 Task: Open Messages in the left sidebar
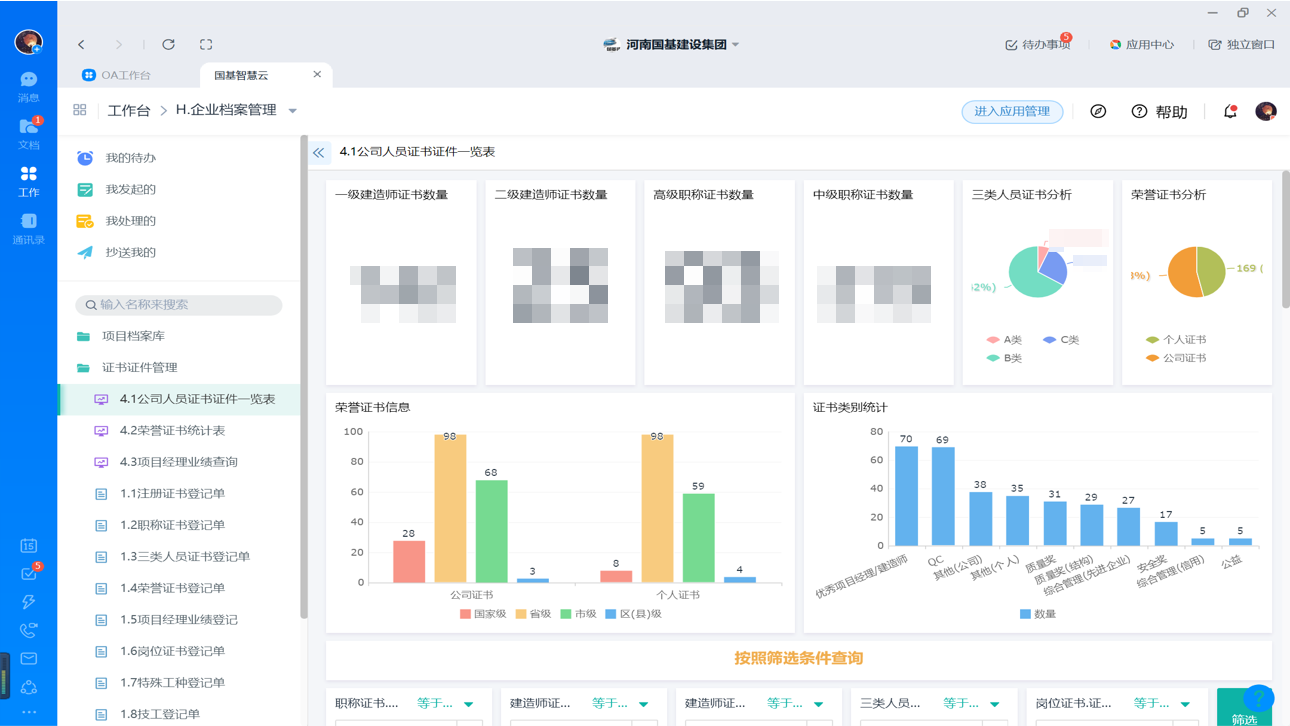coord(28,86)
